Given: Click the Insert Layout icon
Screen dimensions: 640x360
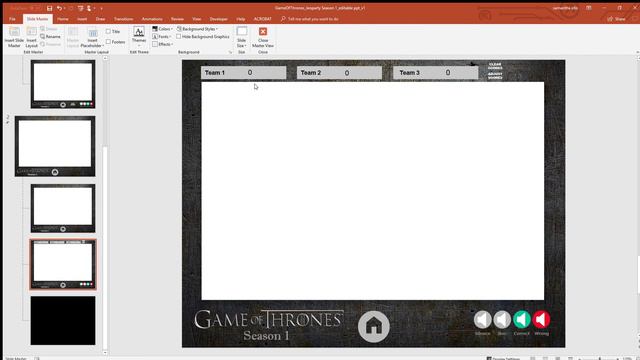Looking at the screenshot, I should click(x=31, y=37).
